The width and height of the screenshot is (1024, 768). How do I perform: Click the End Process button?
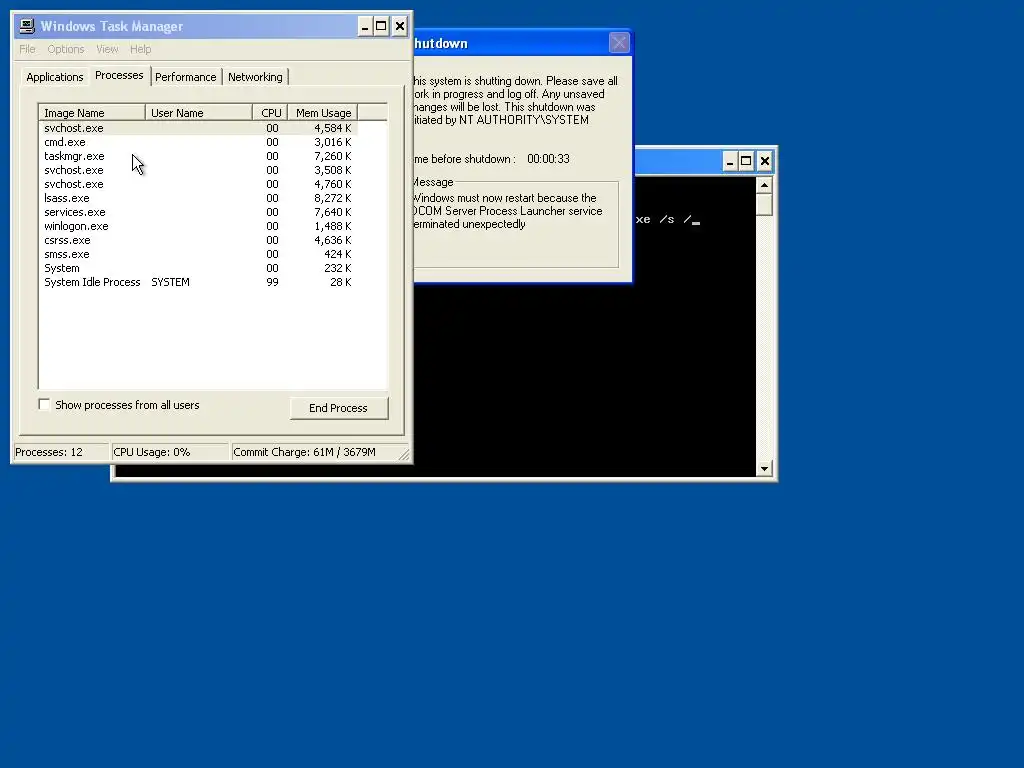click(338, 408)
